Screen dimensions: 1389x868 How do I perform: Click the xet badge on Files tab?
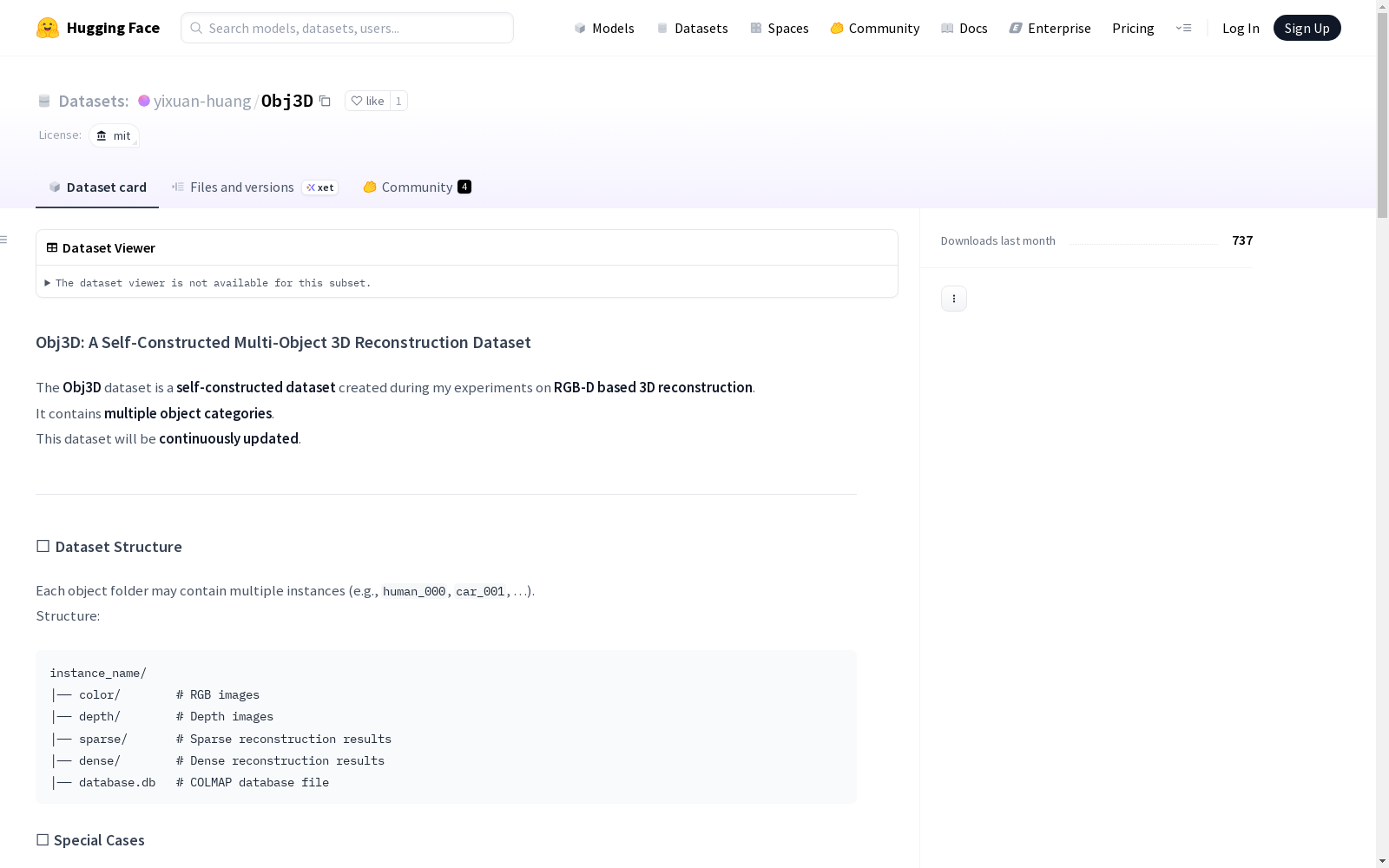(320, 187)
